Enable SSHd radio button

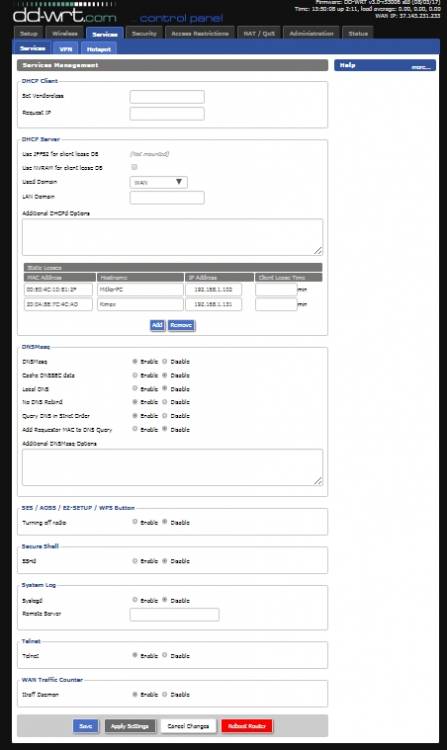click(x=135, y=561)
